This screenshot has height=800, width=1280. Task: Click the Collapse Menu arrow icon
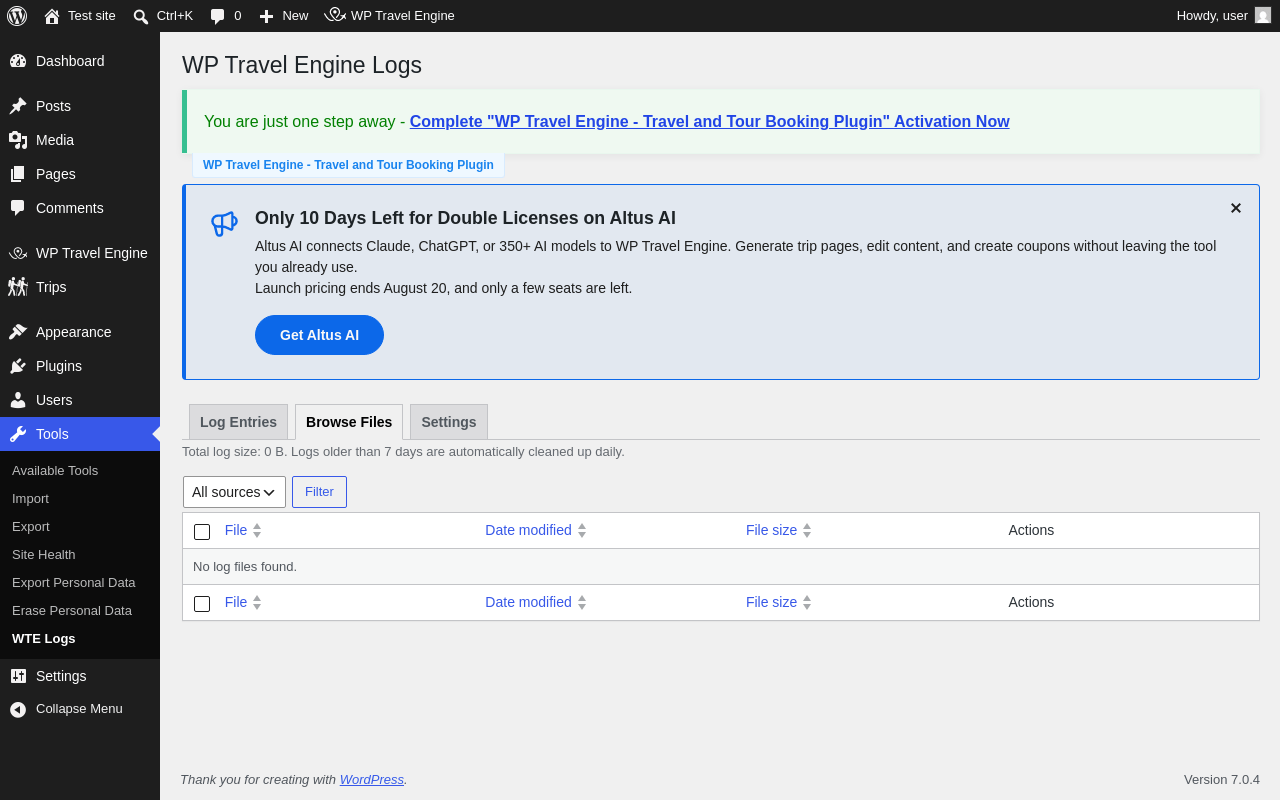(18, 709)
